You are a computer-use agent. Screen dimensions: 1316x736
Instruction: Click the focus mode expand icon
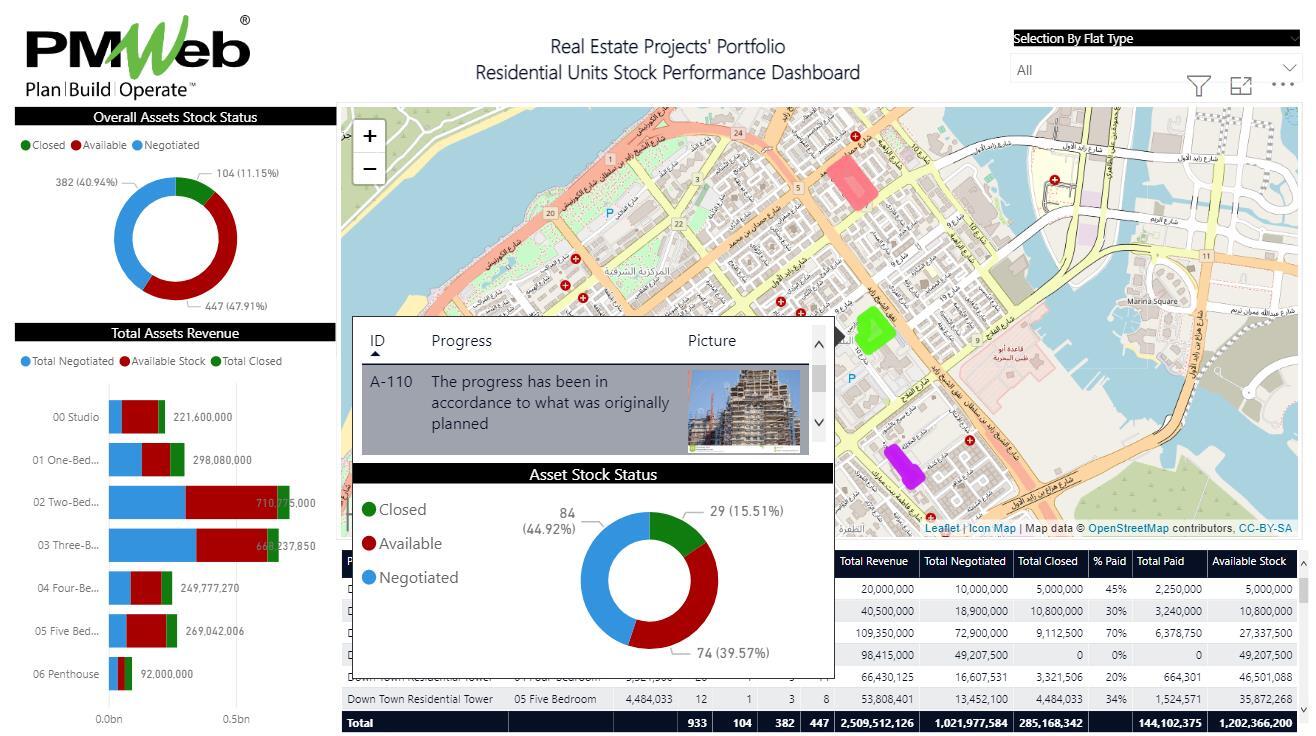1241,86
